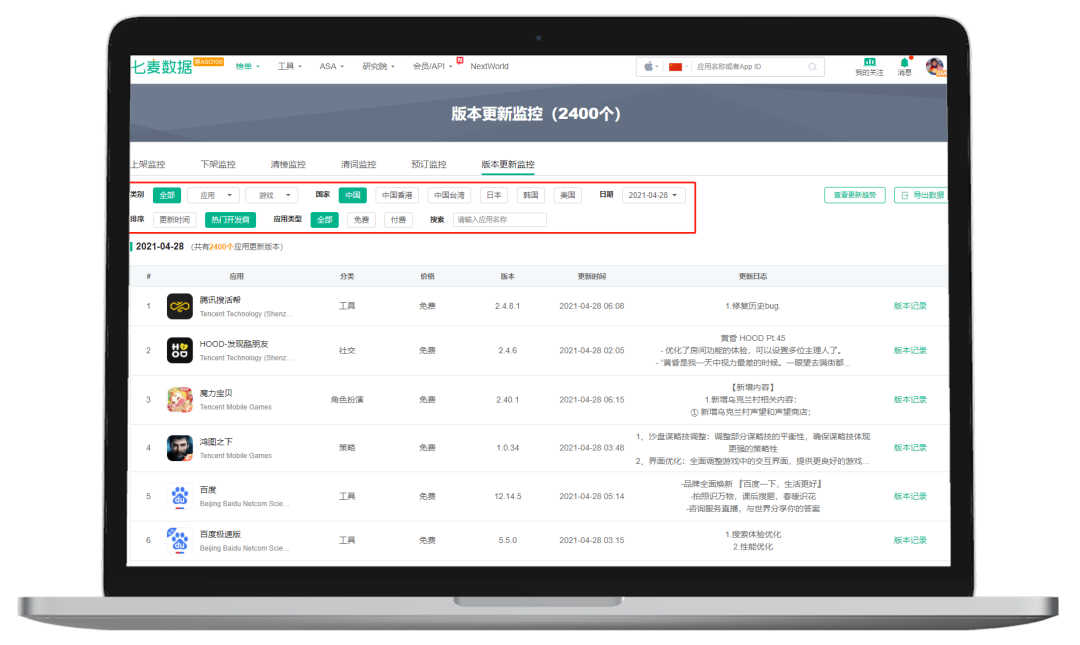Go to the 七麦数据 logo home
This screenshot has height=645, width=1080.
(162, 67)
